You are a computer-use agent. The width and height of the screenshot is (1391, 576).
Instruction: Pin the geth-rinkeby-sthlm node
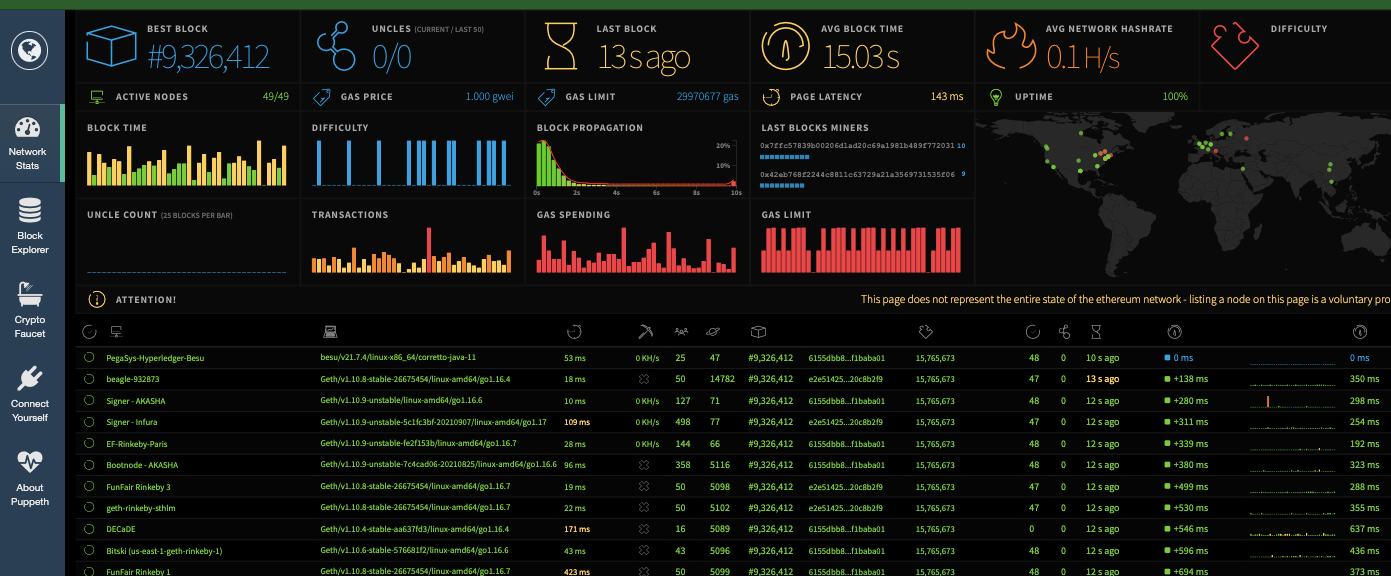click(x=89, y=508)
